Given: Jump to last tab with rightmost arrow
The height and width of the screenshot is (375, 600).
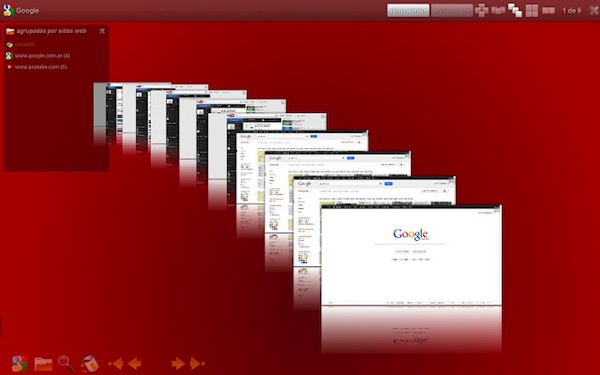Looking at the screenshot, I should pos(197,363).
